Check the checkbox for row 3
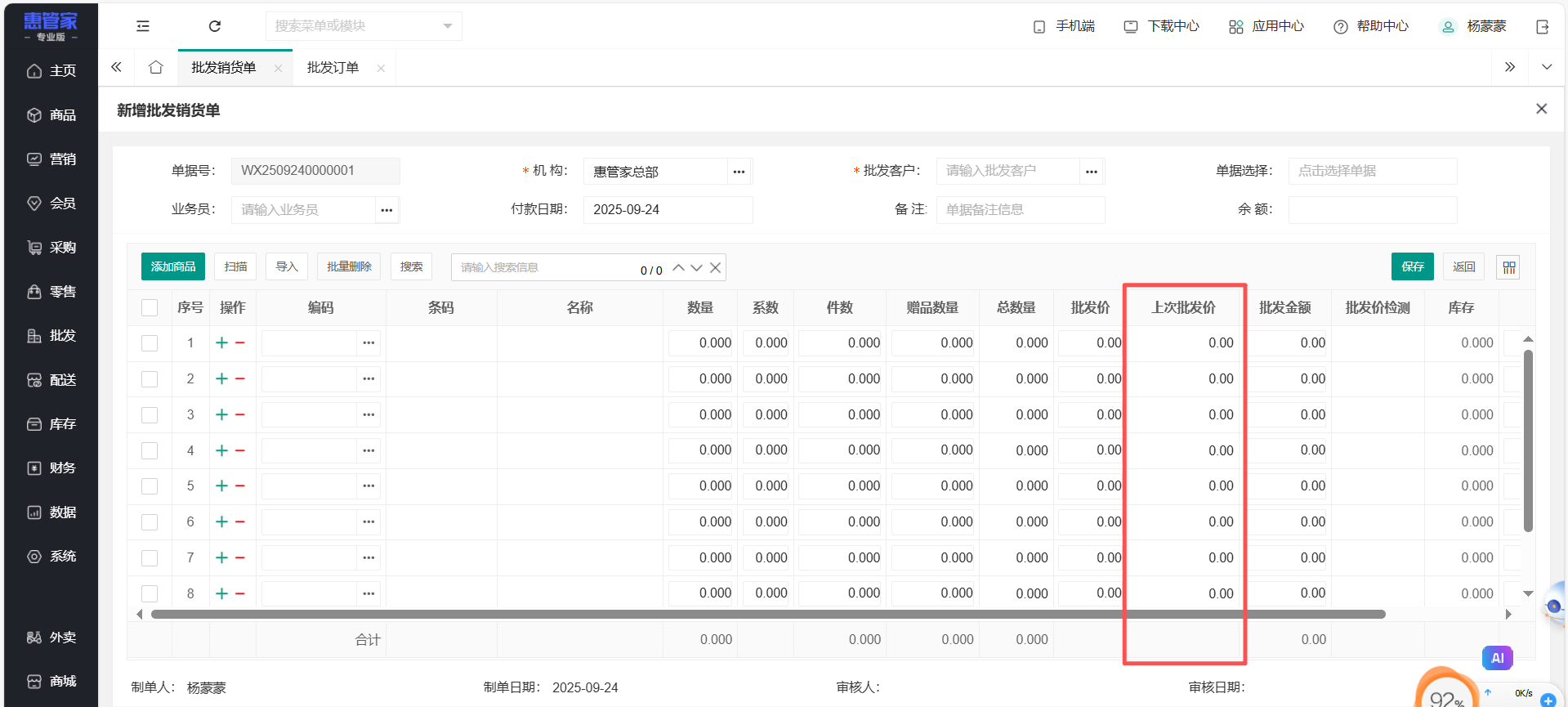Screen dimensions: 1568x707 [x=150, y=415]
